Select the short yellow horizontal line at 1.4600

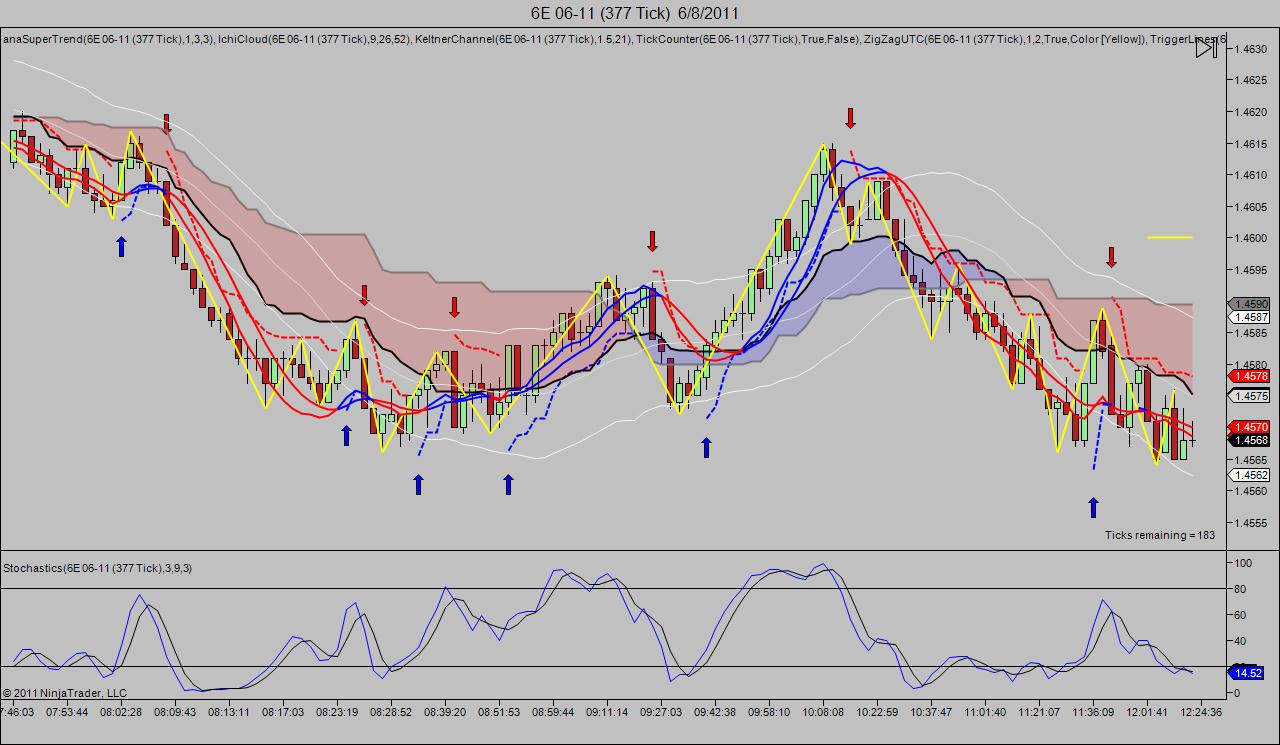[1170, 238]
